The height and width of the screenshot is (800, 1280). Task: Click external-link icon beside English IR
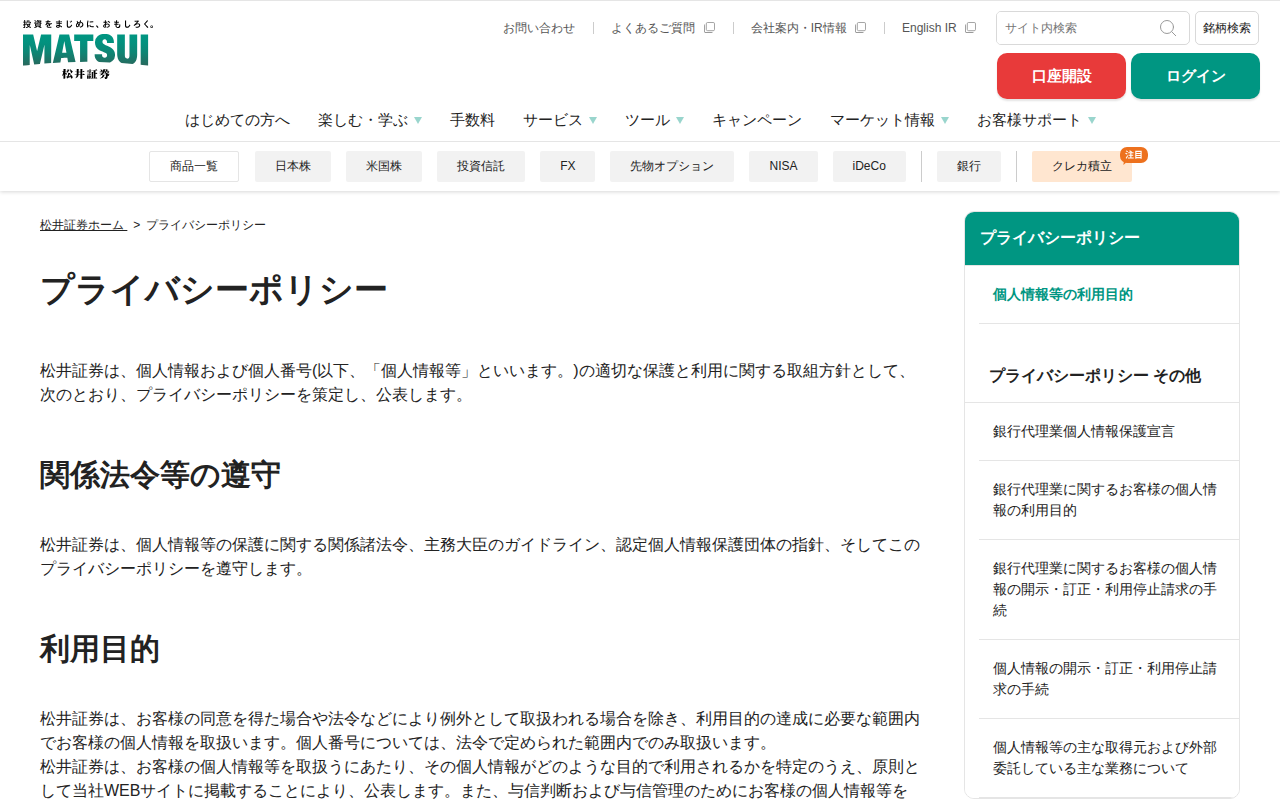click(970, 28)
